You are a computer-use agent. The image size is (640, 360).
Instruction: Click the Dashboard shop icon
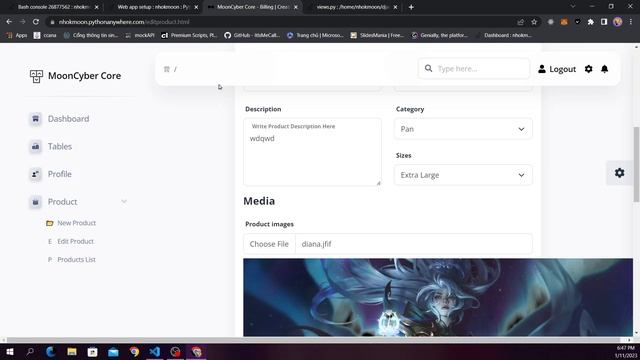click(x=36, y=119)
